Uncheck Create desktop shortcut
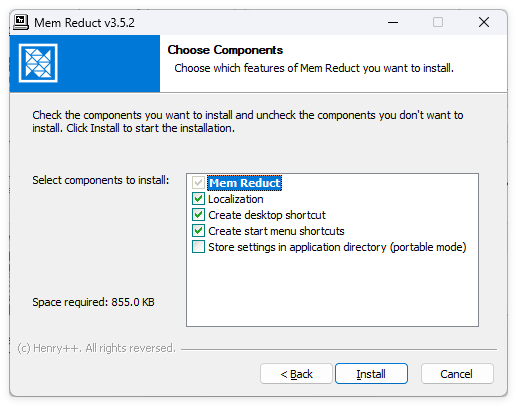517x406 pixels. (198, 215)
